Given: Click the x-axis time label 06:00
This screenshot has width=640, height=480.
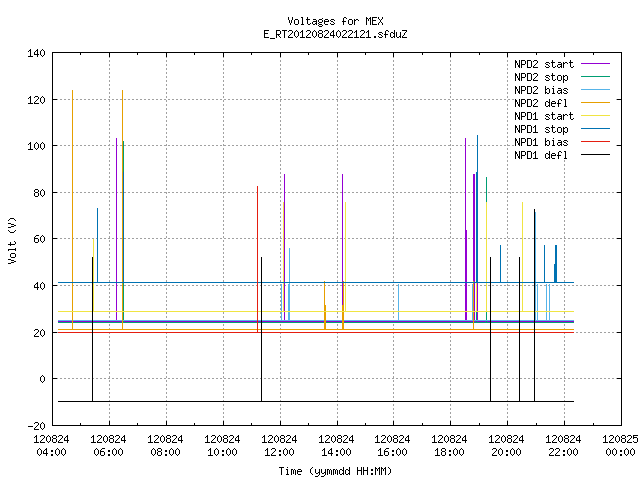Looking at the screenshot, I should [x=108, y=453].
